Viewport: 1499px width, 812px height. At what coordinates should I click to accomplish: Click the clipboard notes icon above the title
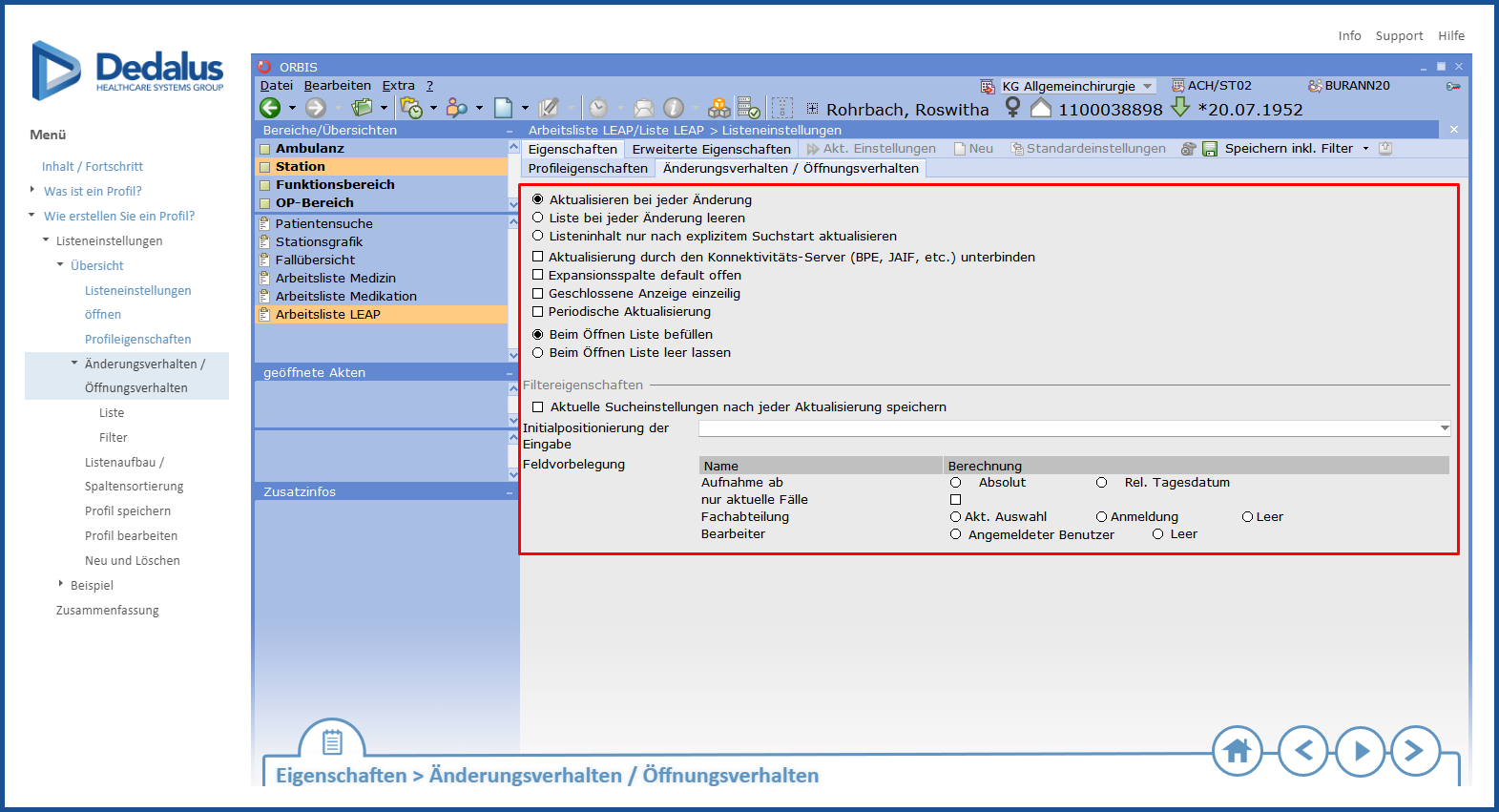click(x=332, y=741)
